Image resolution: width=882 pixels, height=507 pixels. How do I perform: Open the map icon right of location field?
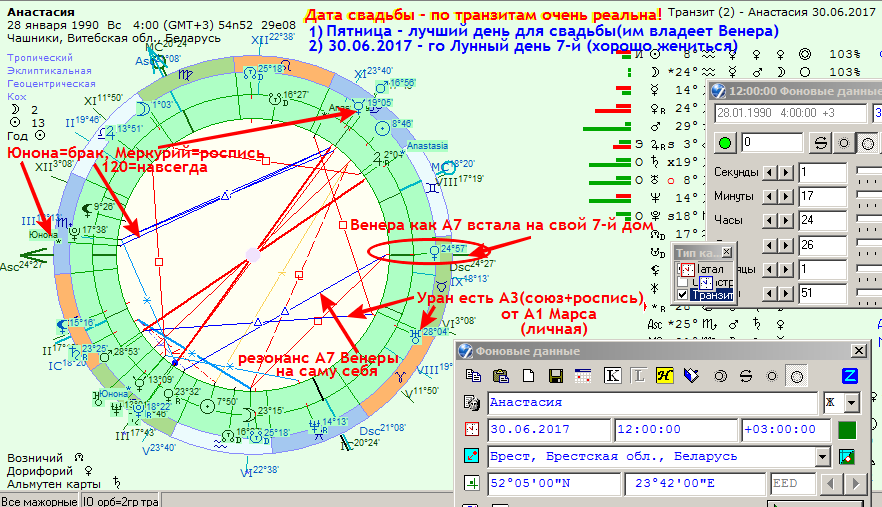847,456
